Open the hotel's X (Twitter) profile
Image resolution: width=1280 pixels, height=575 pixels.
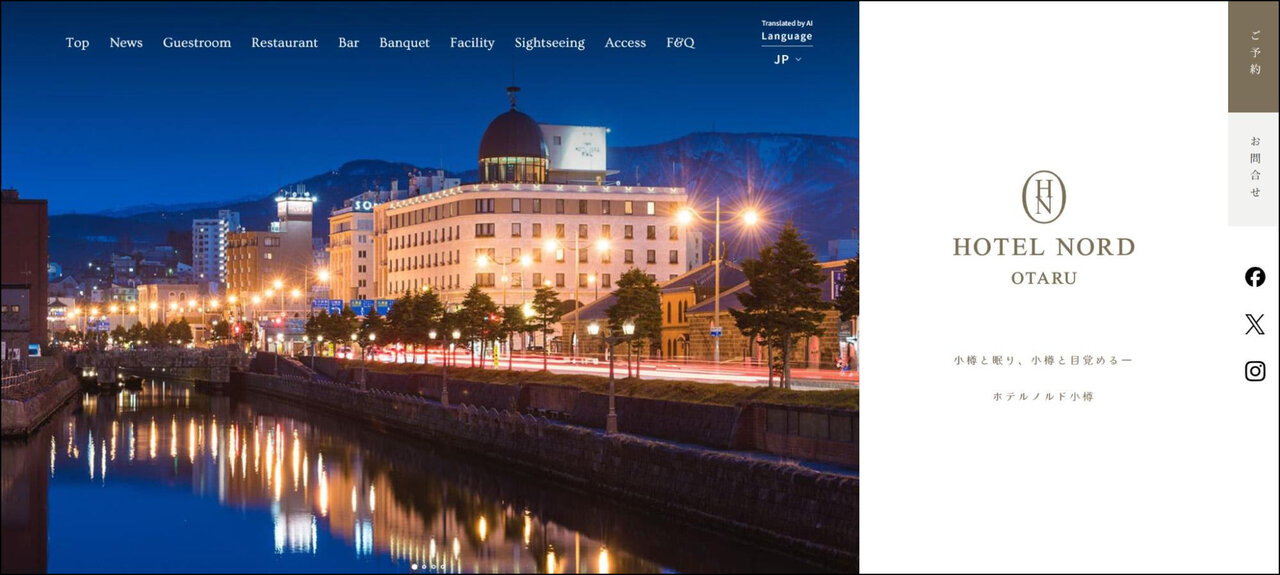(1254, 324)
